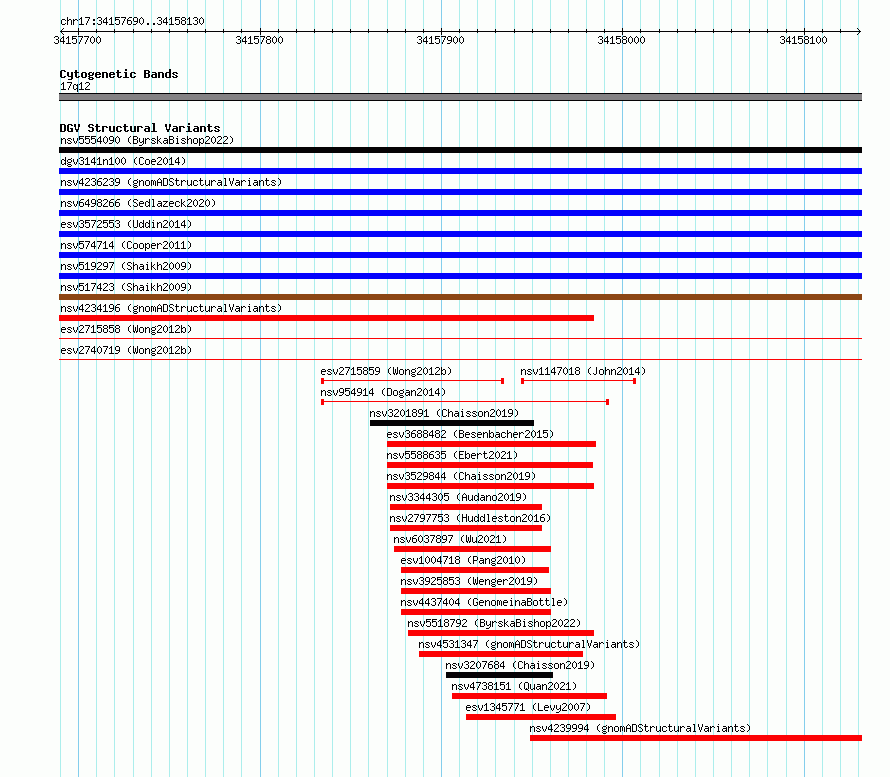
Task: Select nsv519297 (Shaikh2009) label
Action: [126, 266]
